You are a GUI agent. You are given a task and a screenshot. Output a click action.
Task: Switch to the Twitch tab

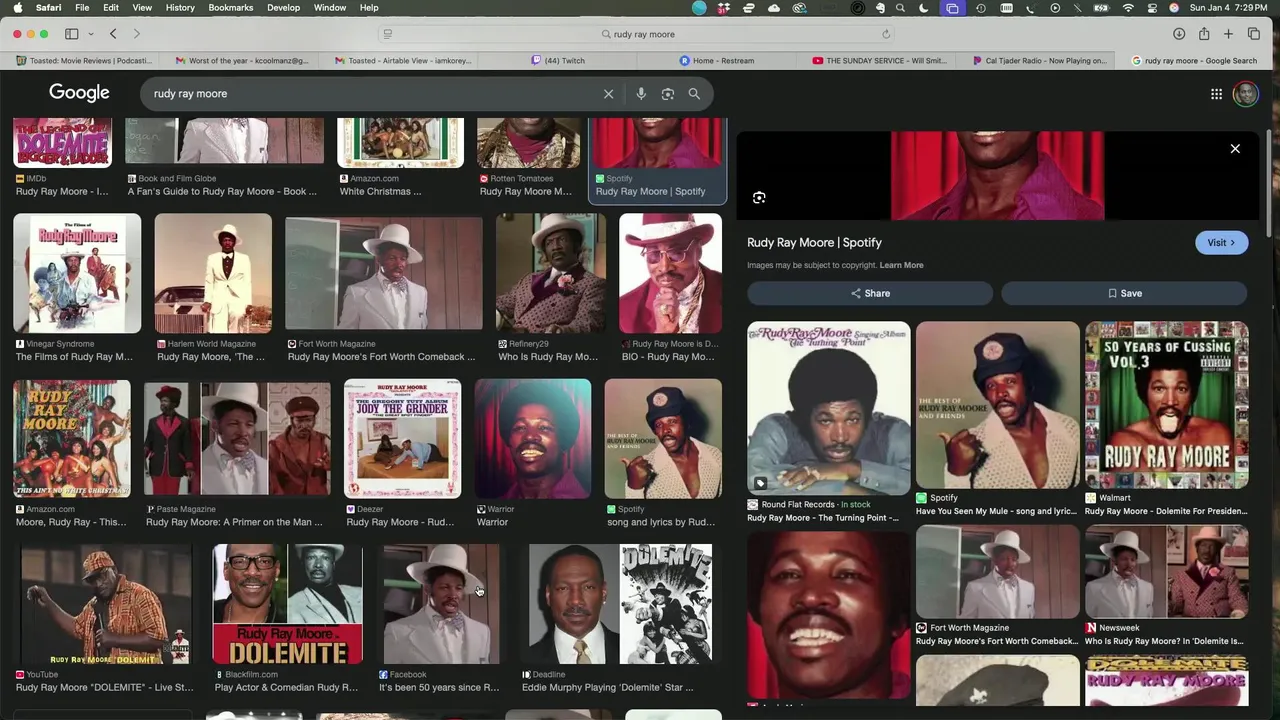click(558, 60)
